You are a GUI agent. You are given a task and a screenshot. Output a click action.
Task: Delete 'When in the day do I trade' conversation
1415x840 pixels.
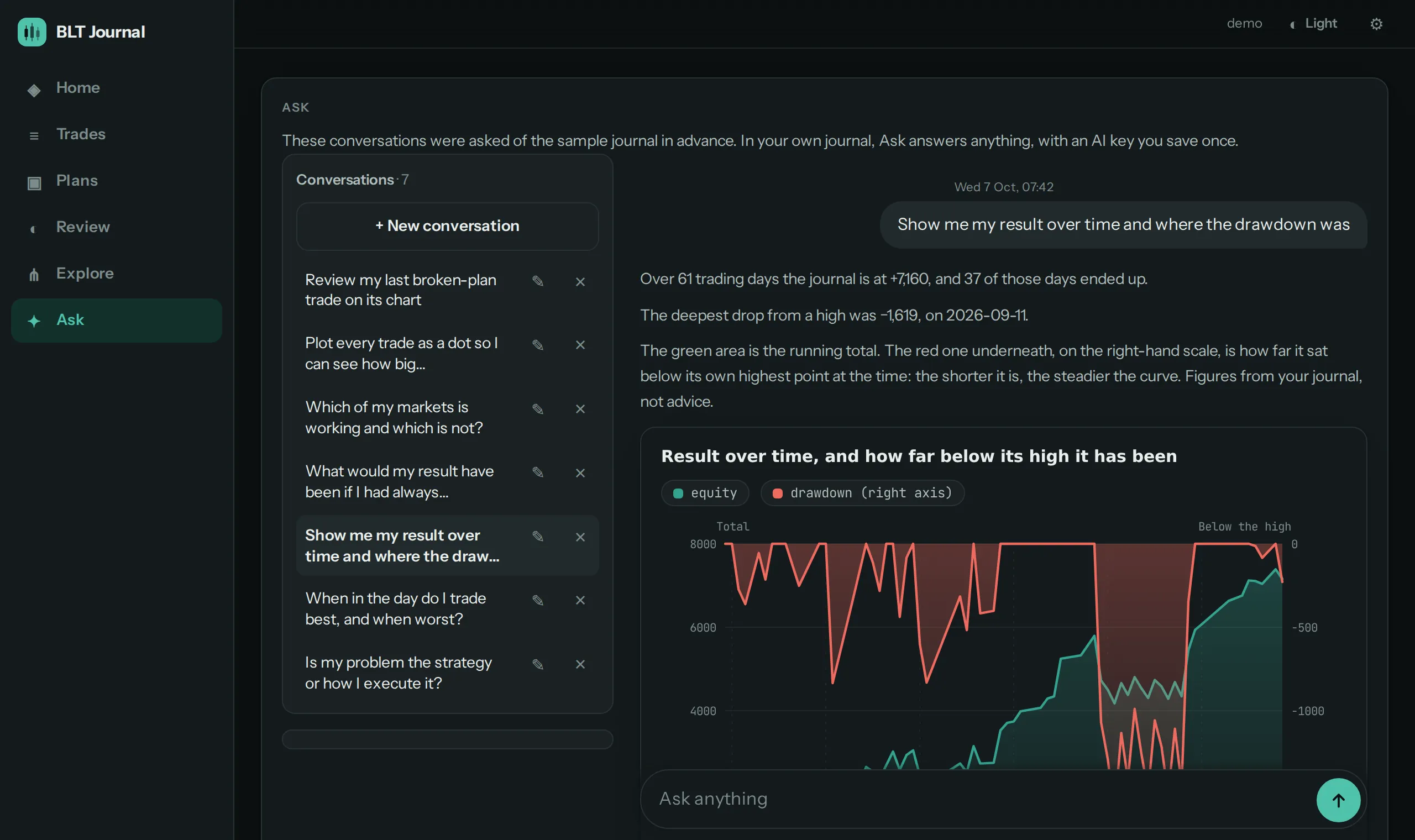[x=580, y=600]
